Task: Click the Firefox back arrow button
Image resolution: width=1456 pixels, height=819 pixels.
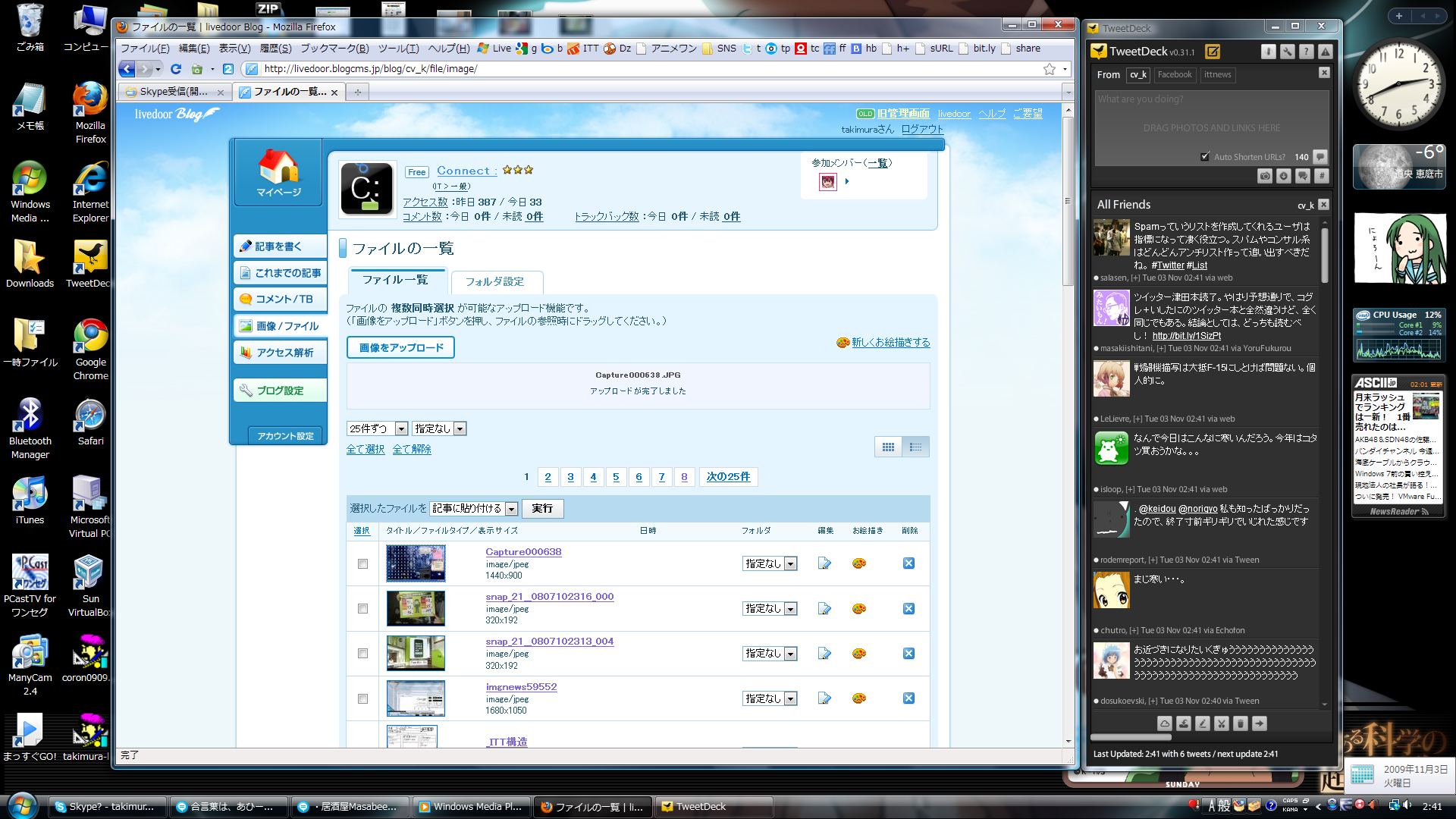Action: 127,69
